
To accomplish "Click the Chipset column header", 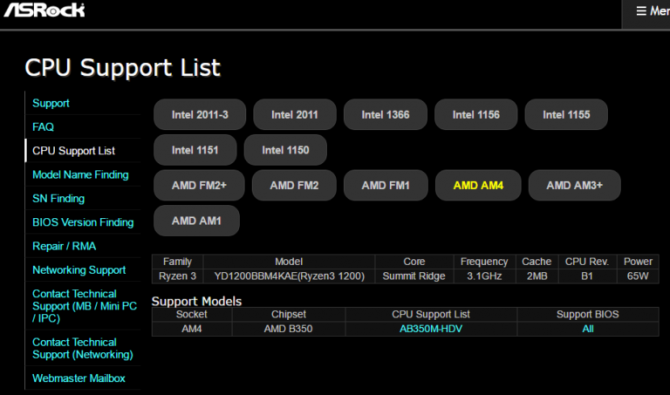I will tap(288, 314).
